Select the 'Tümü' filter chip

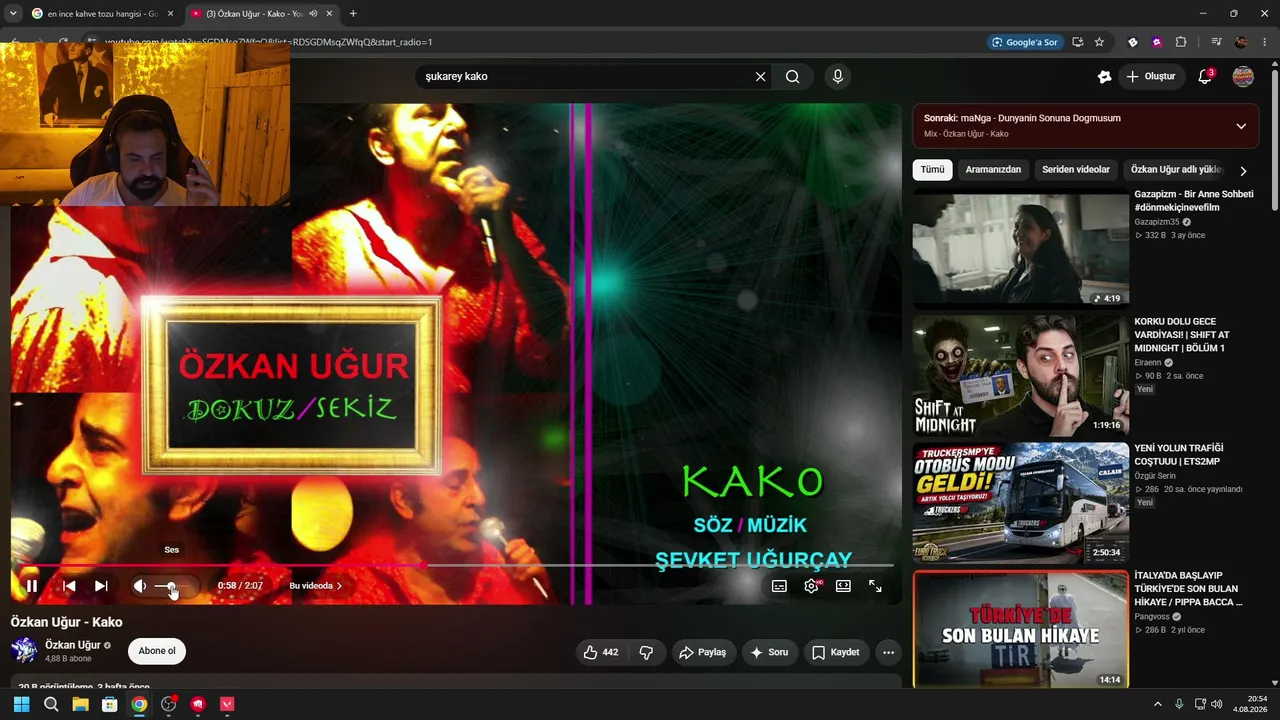click(x=932, y=170)
